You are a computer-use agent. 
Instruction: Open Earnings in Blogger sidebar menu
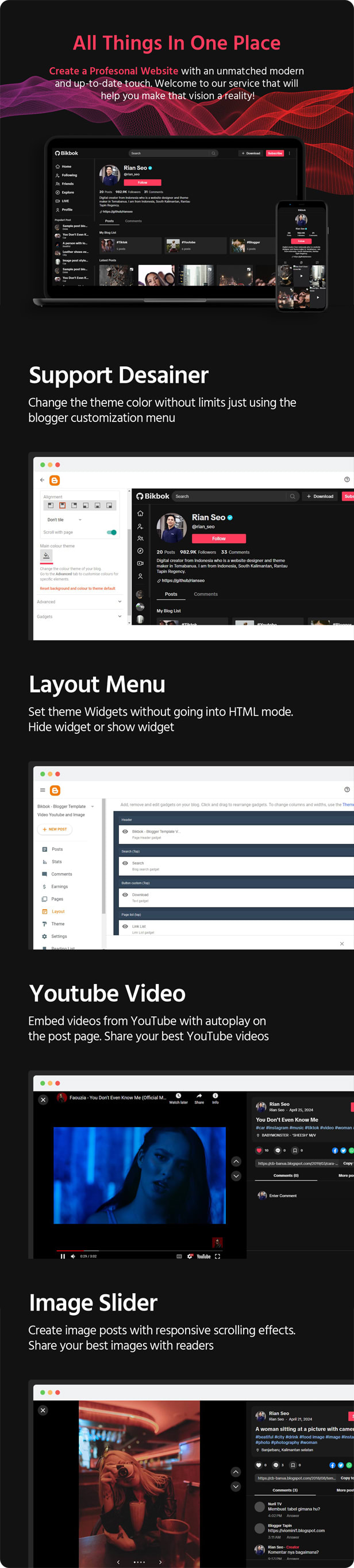(55, 886)
